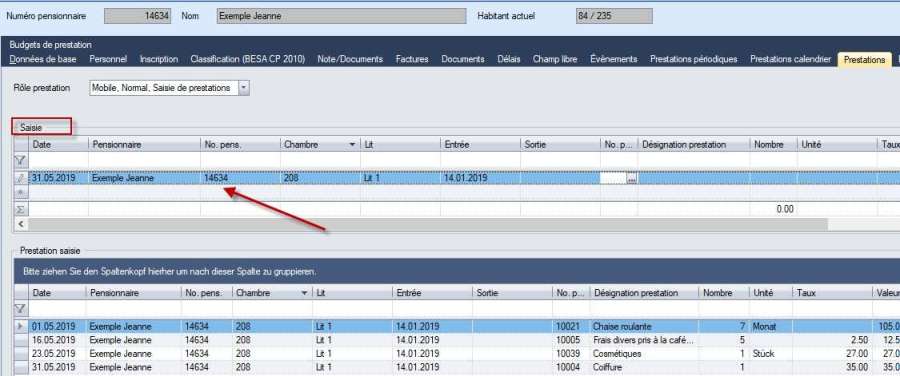Click the Lit header in Saisie grid
This screenshot has height=376, width=900.
(400, 145)
